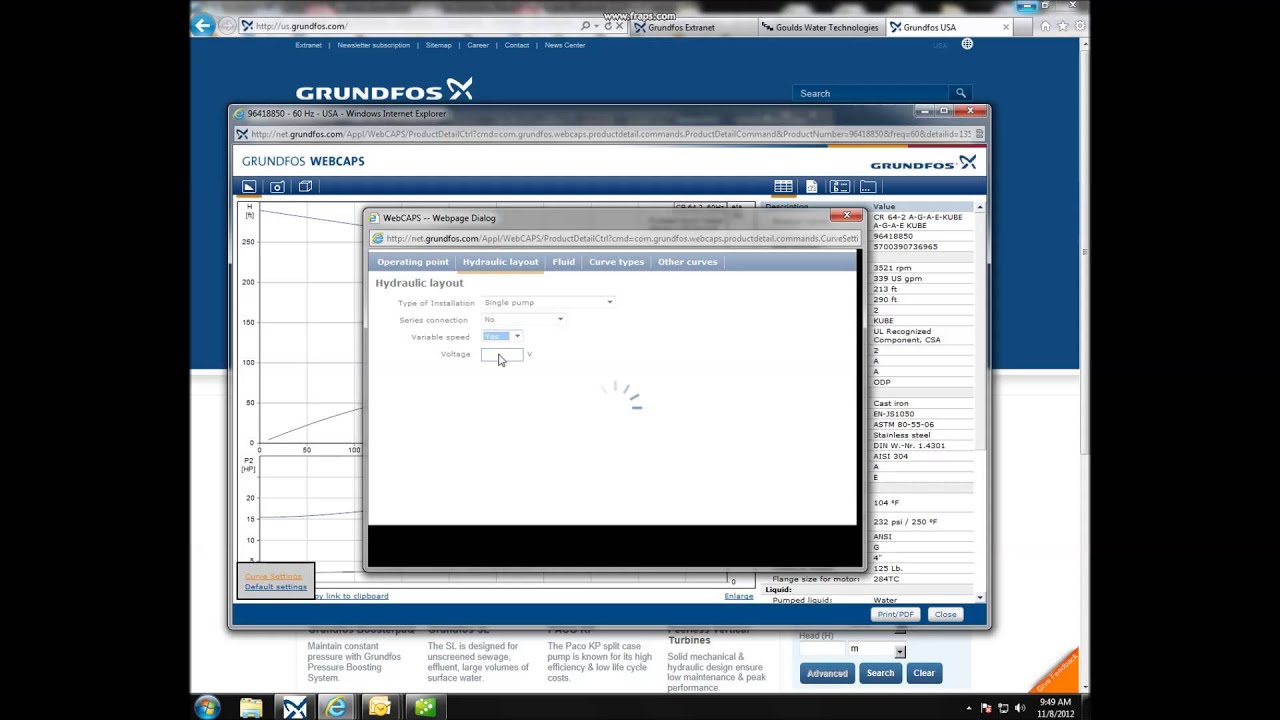The width and height of the screenshot is (1280, 720).
Task: Click the site search magnifier button
Action: (960, 93)
